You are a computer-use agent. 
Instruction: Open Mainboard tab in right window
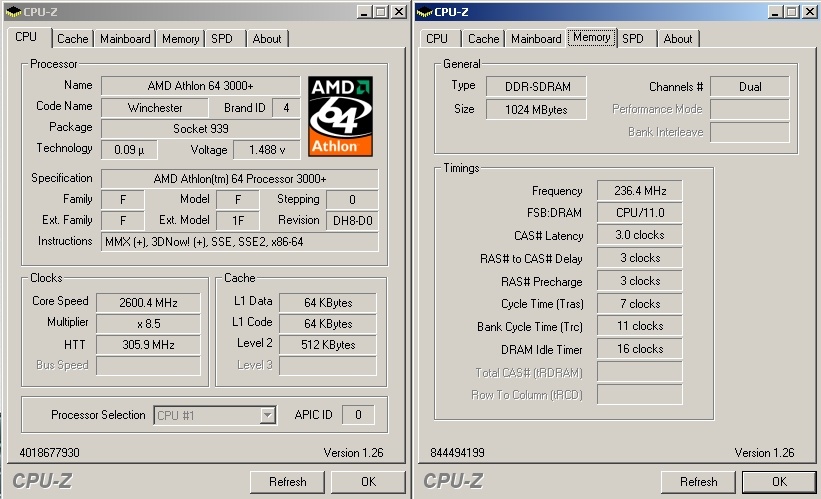(536, 39)
